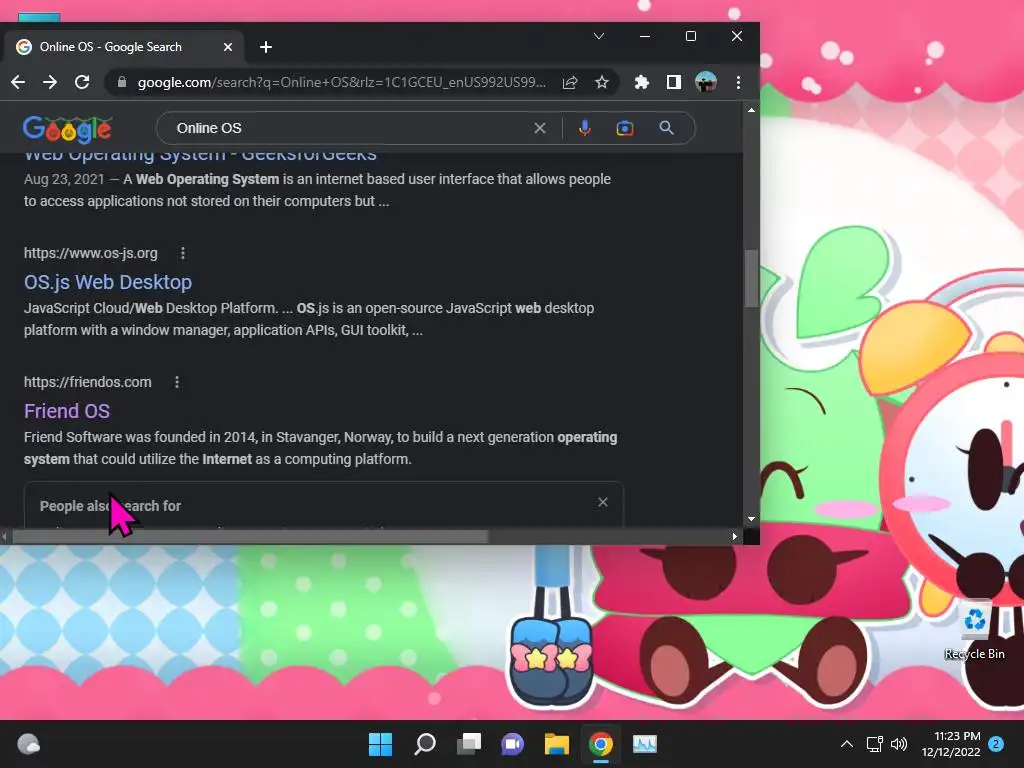1024x768 pixels.
Task: Open the tab search chevron in title bar
Action: pos(599,36)
